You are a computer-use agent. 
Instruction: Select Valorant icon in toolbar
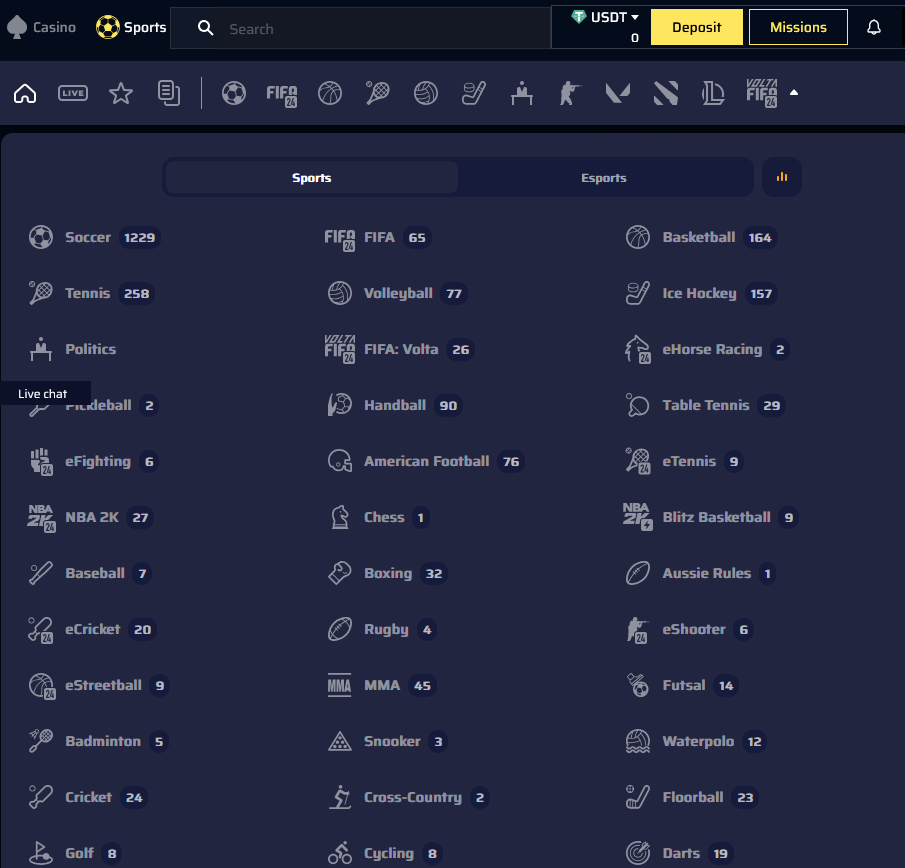click(x=618, y=93)
